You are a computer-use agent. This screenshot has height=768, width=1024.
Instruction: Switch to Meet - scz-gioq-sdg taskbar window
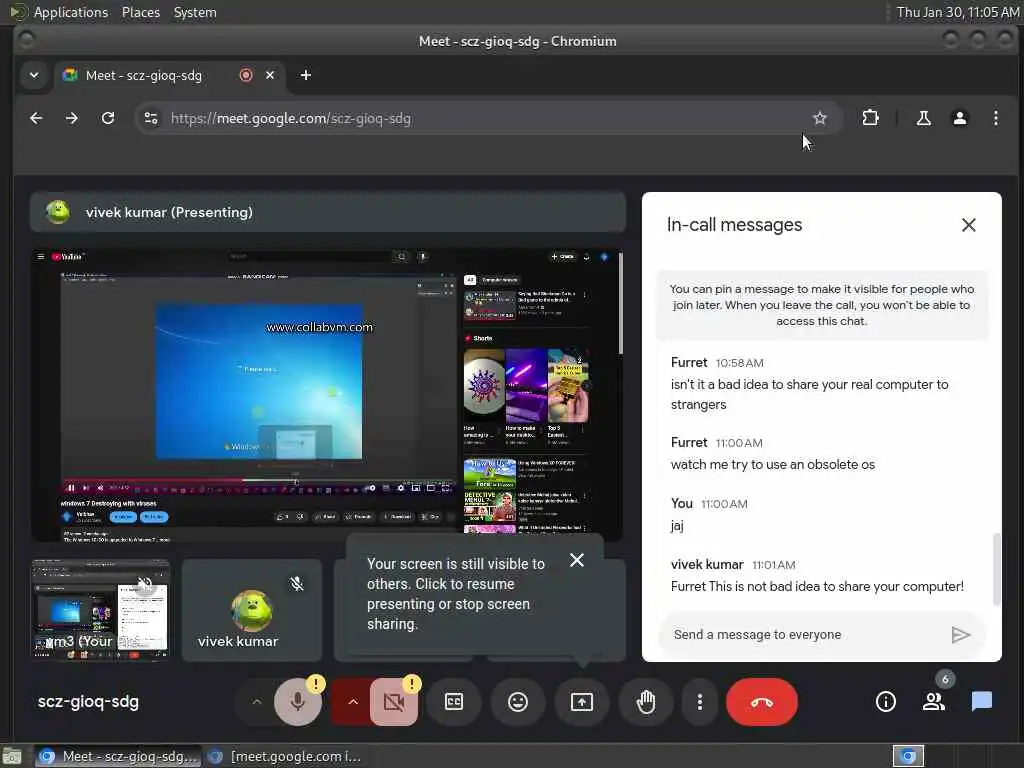116,756
